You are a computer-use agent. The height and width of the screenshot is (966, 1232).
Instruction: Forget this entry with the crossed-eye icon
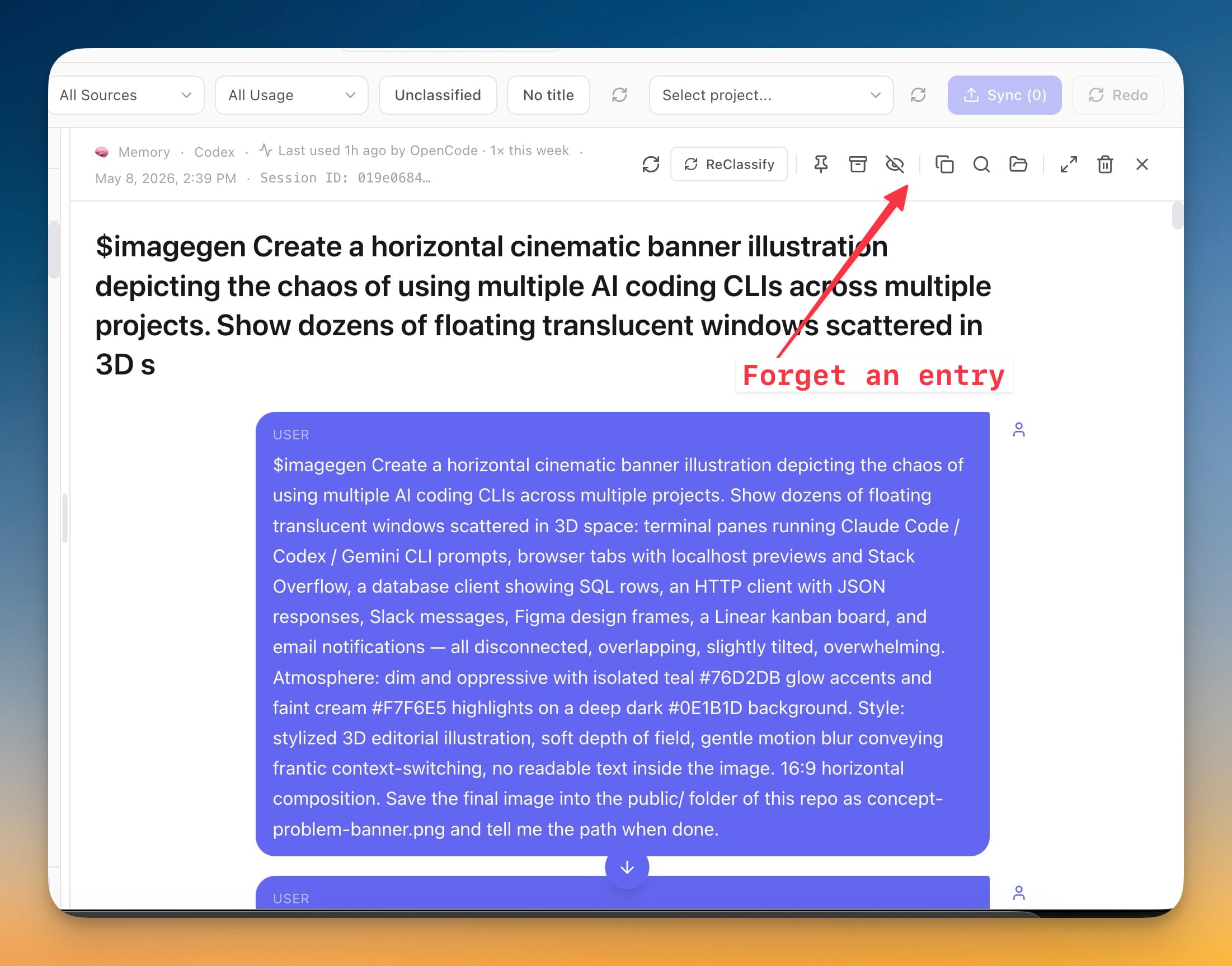[x=895, y=165]
